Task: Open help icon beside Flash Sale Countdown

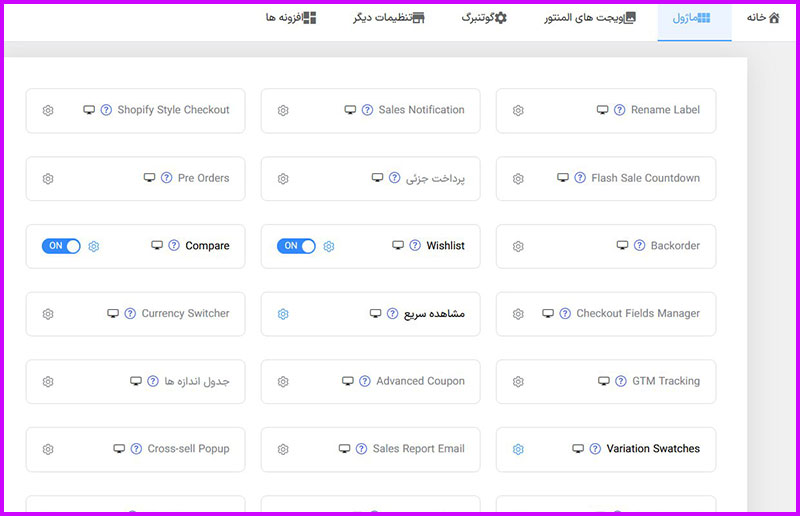Action: pyautogui.click(x=580, y=178)
